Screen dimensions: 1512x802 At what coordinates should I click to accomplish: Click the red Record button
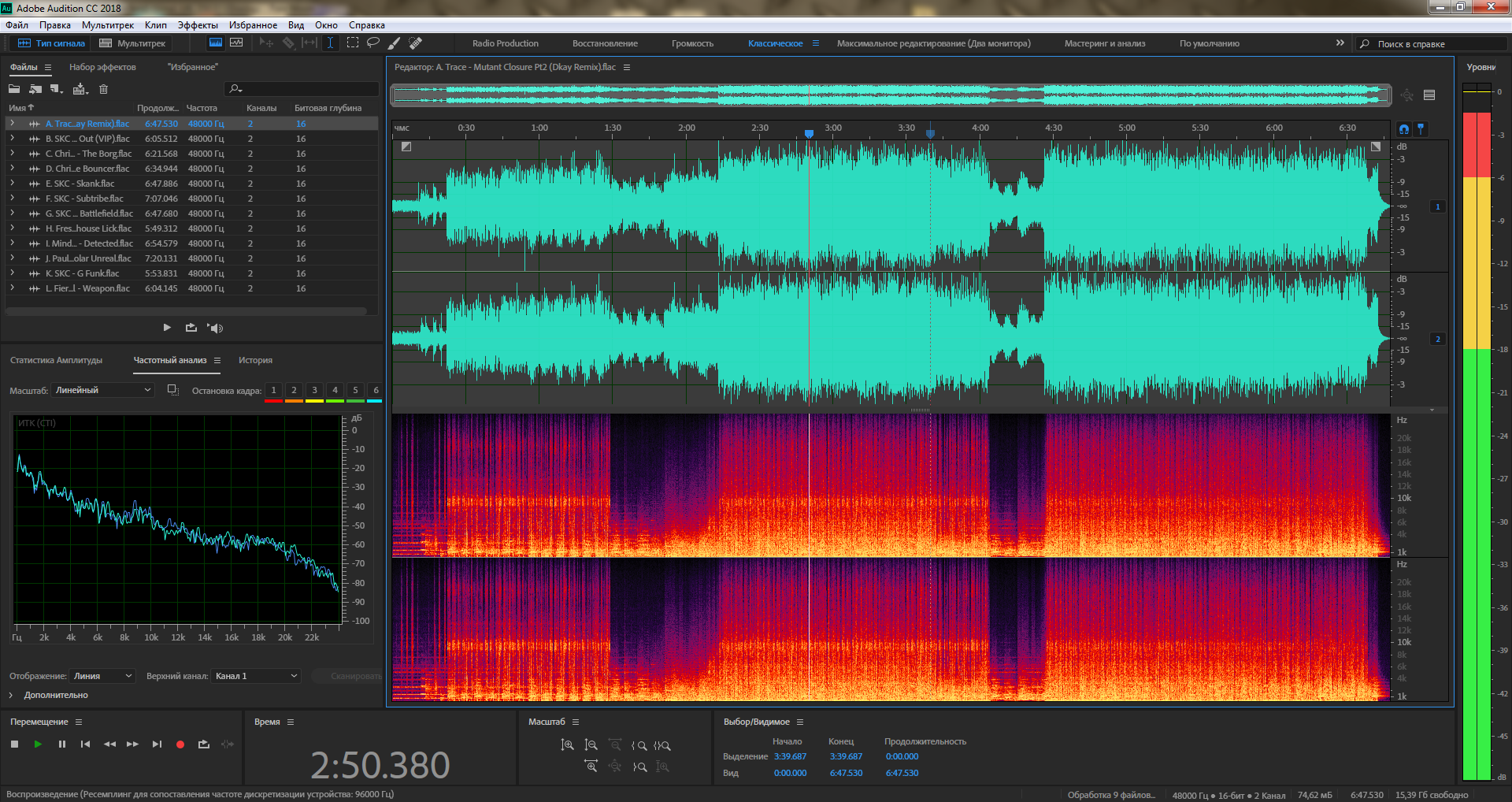(180, 744)
